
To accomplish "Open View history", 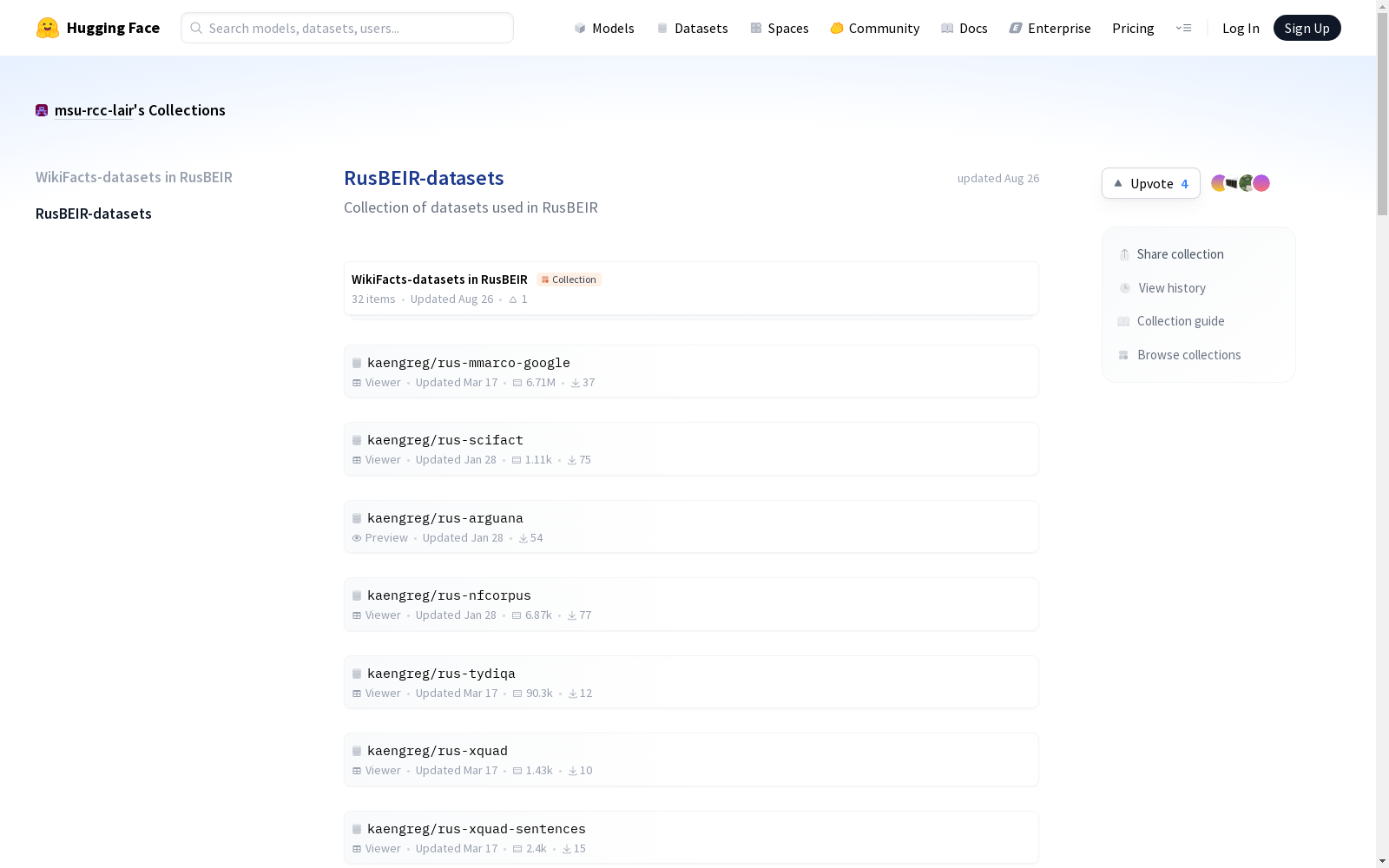I will (1162, 288).
